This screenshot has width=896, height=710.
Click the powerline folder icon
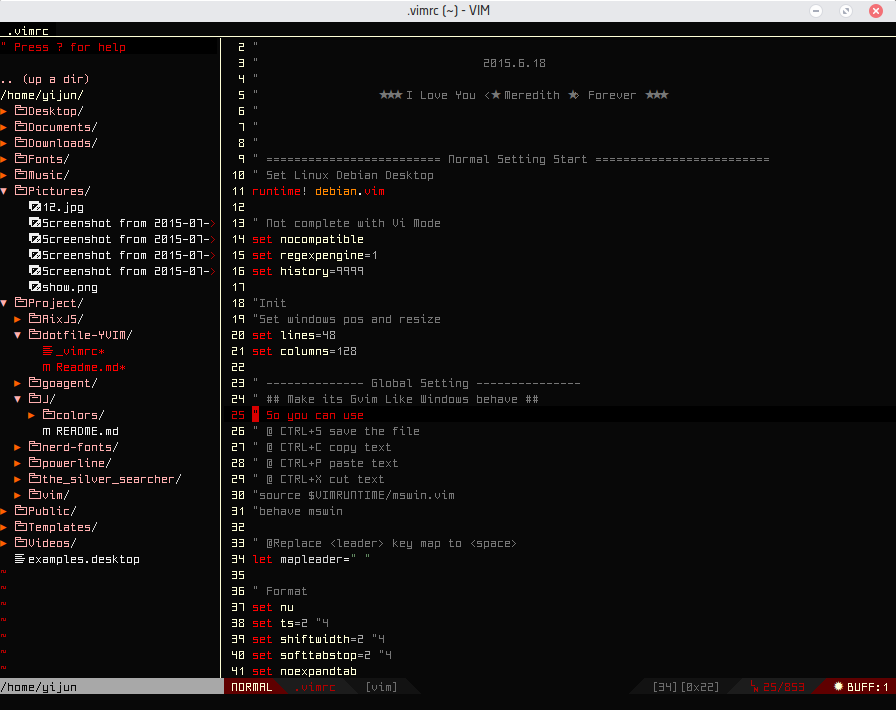point(35,462)
